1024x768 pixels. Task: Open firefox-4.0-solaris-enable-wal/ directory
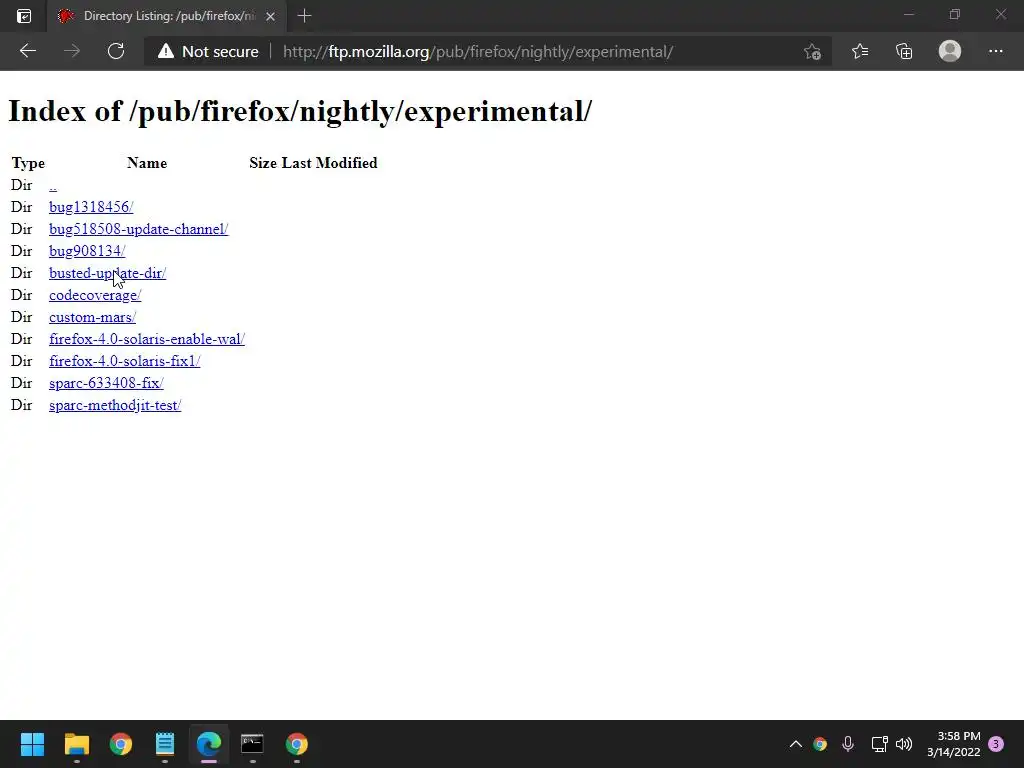click(x=147, y=339)
